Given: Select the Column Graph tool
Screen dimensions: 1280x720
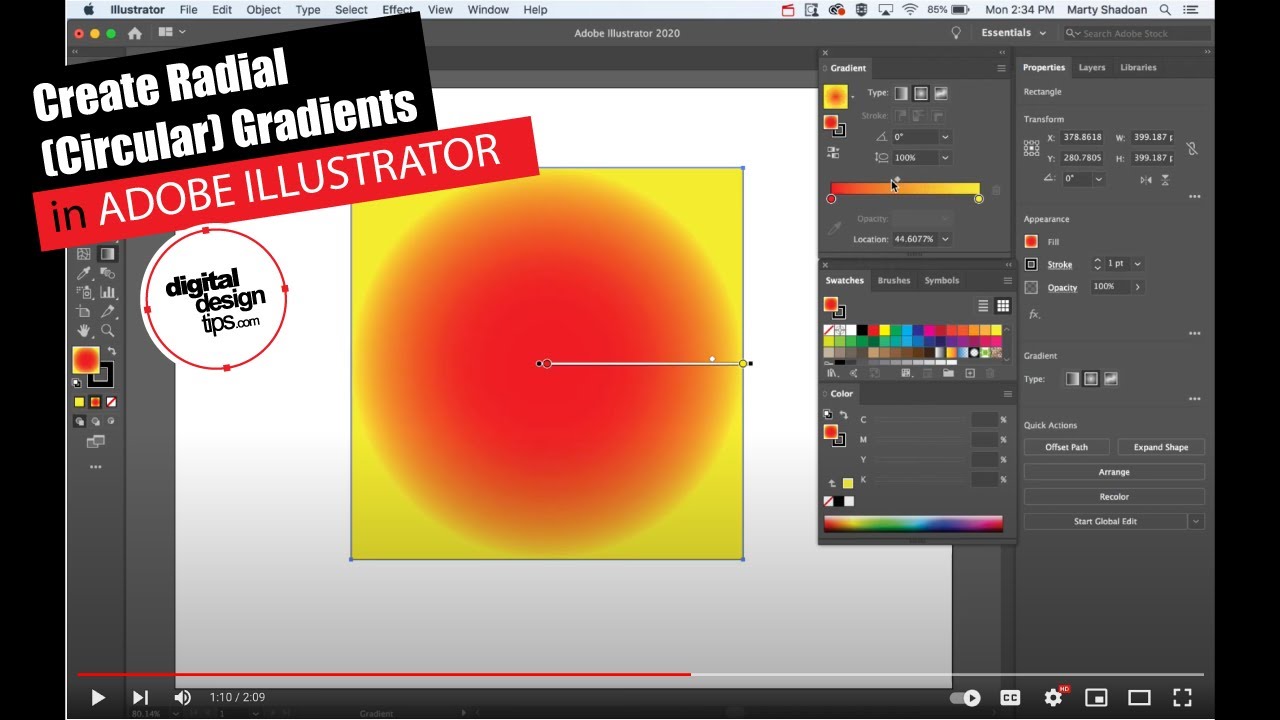Looking at the screenshot, I should [x=108, y=292].
